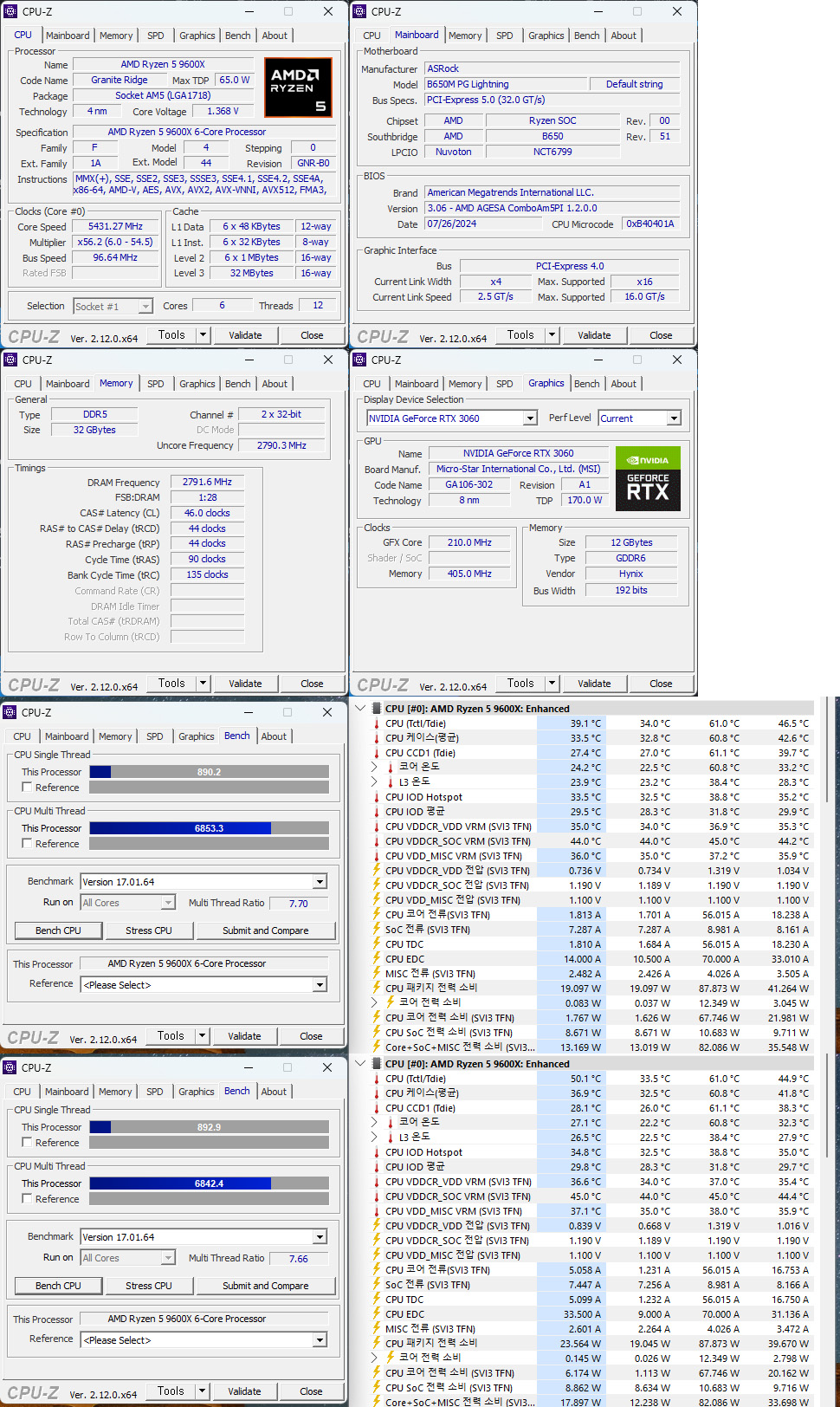Collapse the CPU [#0] sensor group above the 39.1 °C row

[x=361, y=708]
